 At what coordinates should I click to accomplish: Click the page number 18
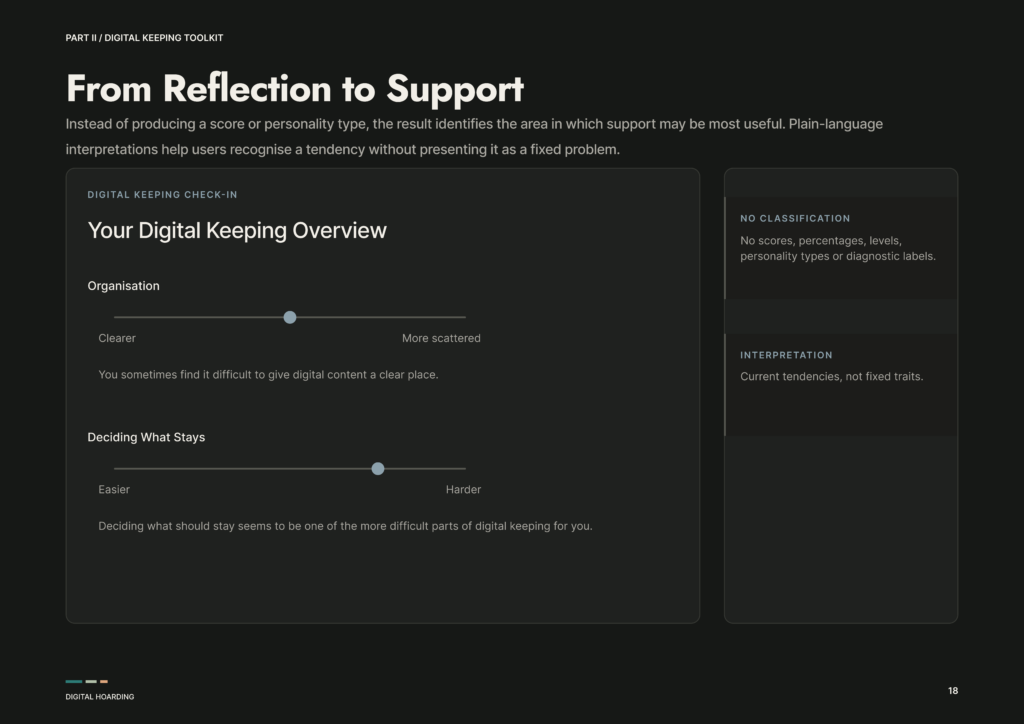click(x=953, y=691)
